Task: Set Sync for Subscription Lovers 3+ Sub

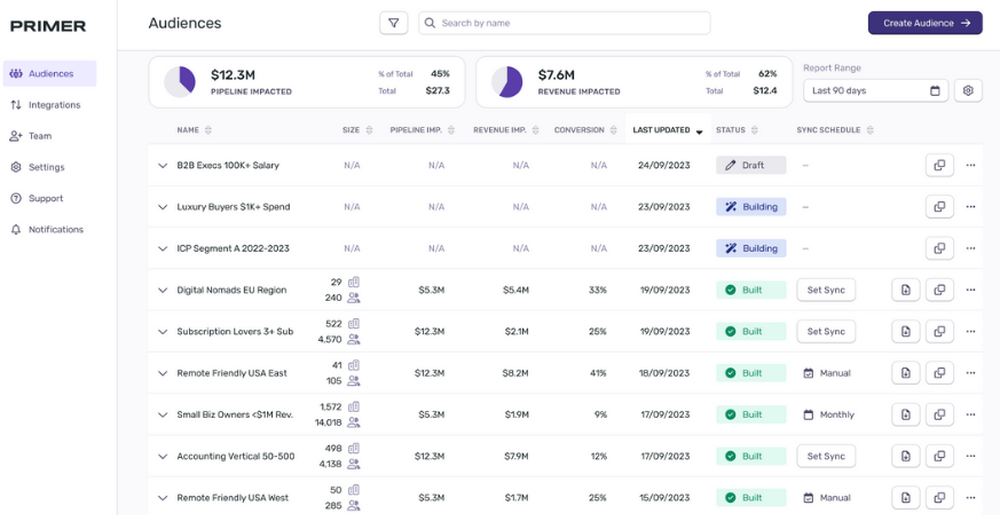Action: tap(826, 331)
